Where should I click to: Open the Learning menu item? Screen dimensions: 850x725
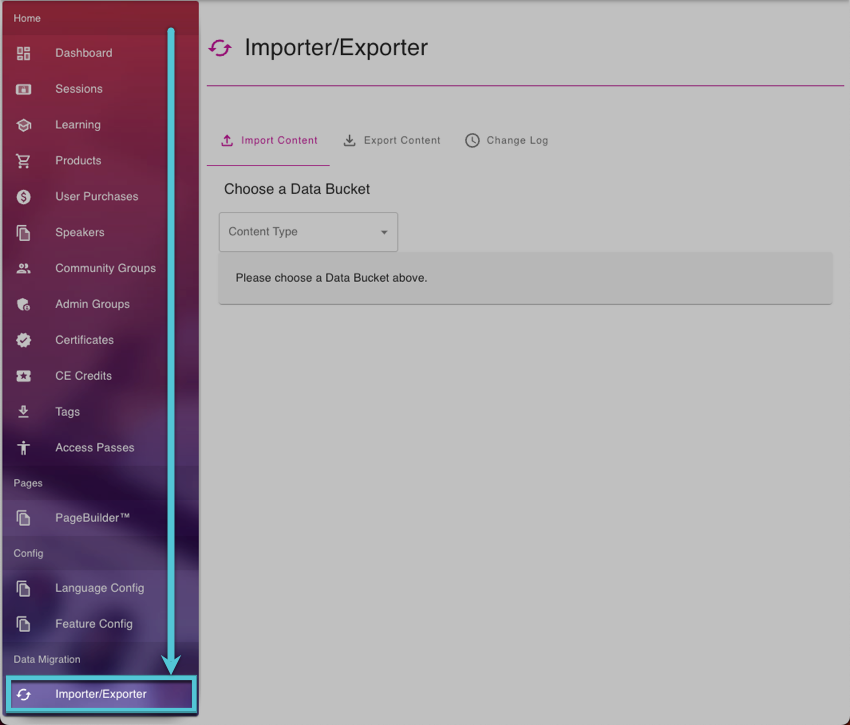[101, 125]
